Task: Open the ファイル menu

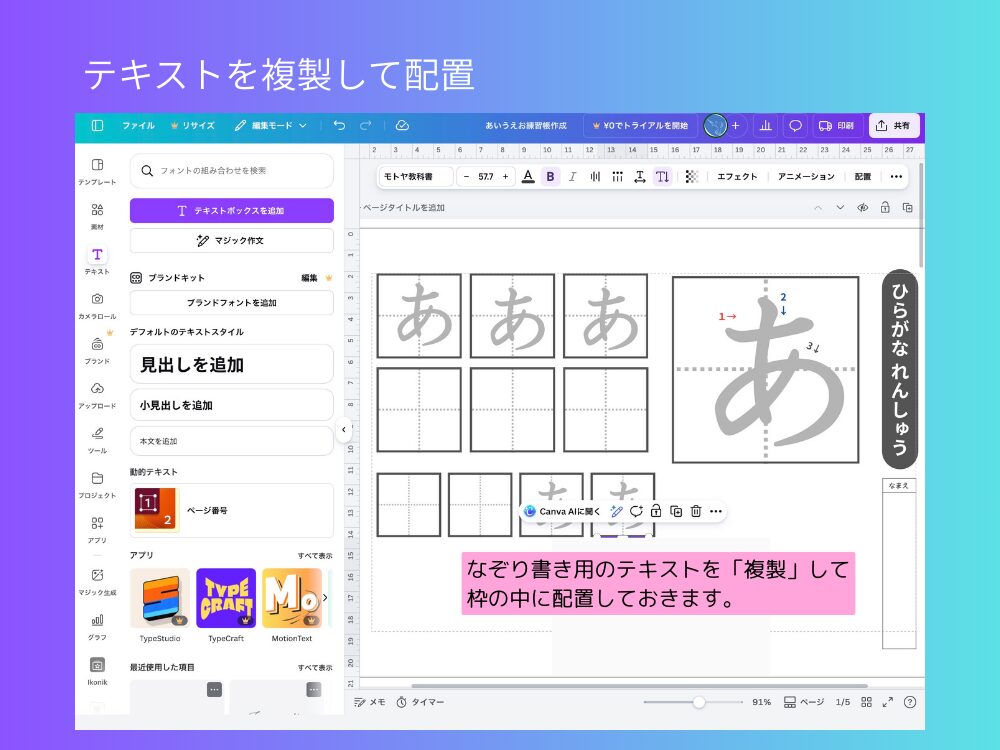Action: click(139, 125)
